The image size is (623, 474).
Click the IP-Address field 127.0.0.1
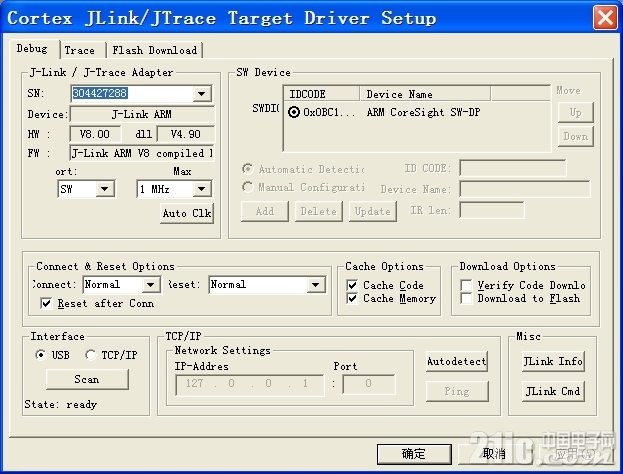[250, 384]
